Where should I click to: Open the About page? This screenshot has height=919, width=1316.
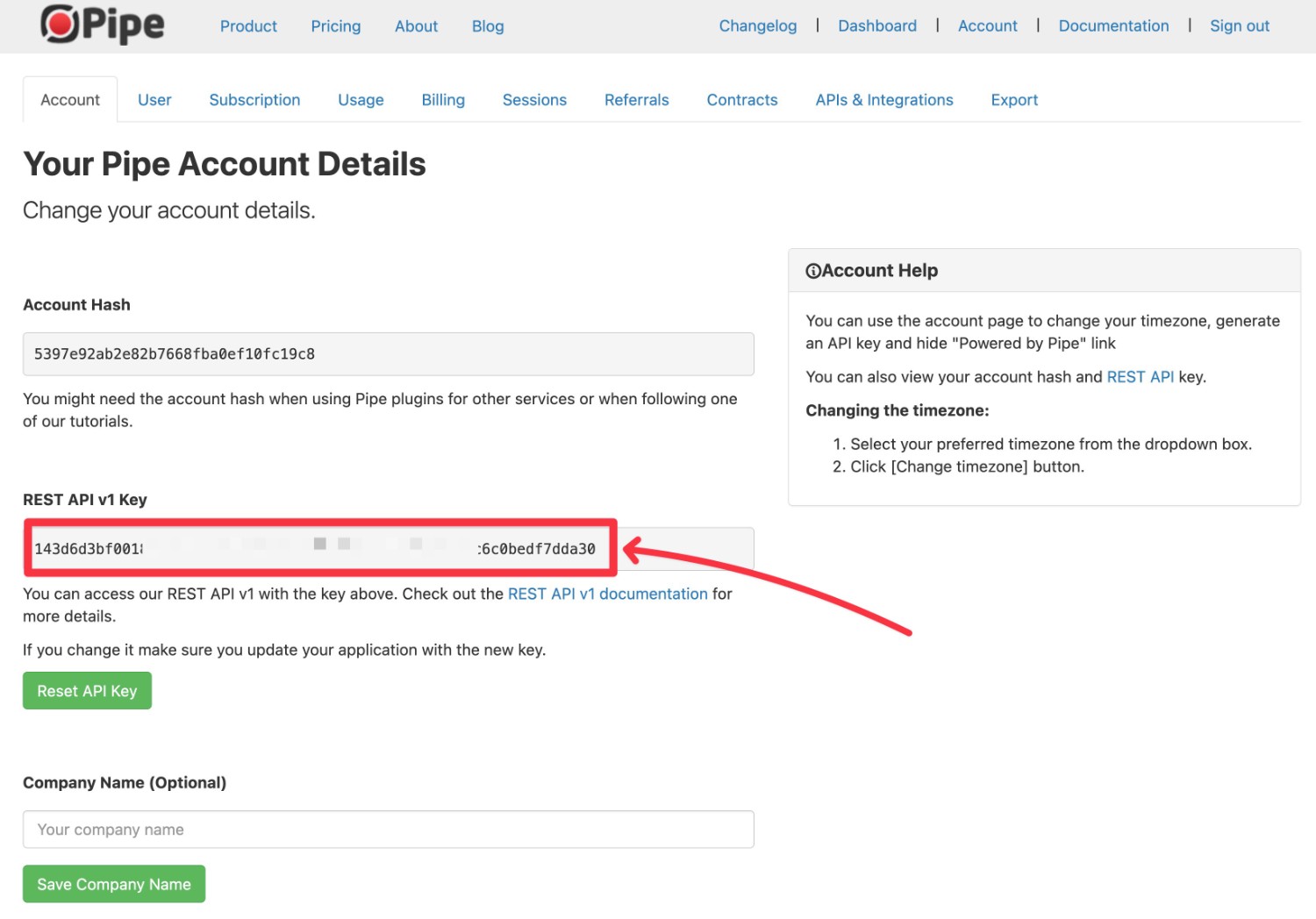point(416,26)
